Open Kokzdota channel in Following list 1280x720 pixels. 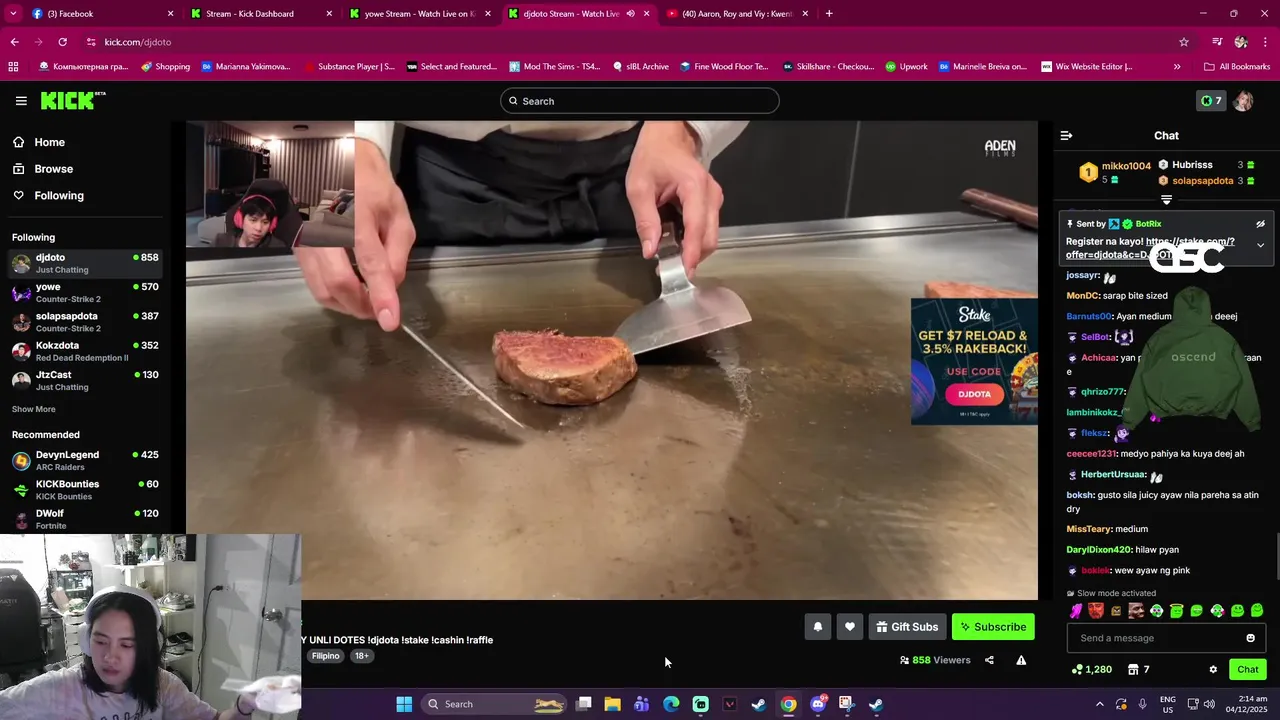coord(85,351)
